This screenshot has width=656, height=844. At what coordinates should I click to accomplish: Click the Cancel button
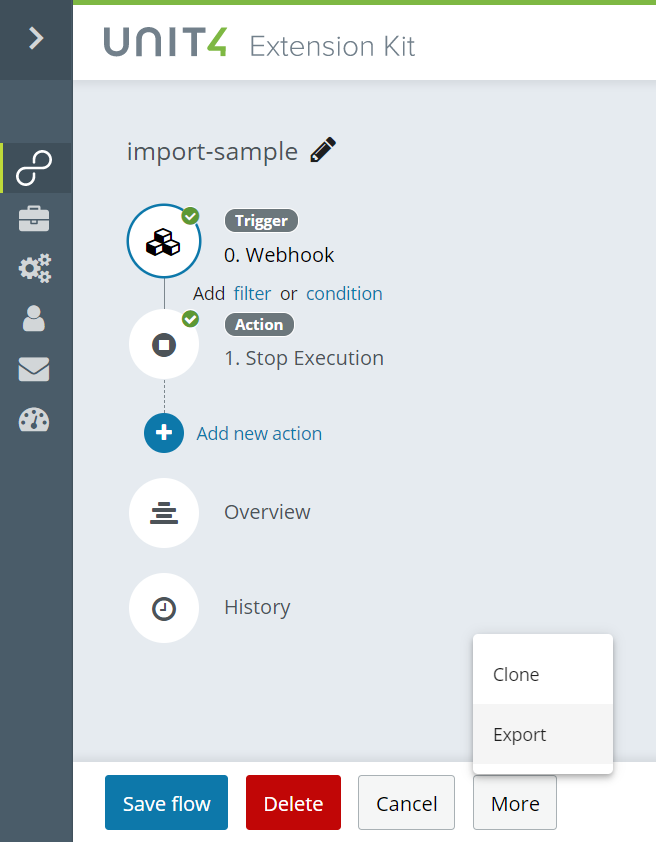pos(406,803)
